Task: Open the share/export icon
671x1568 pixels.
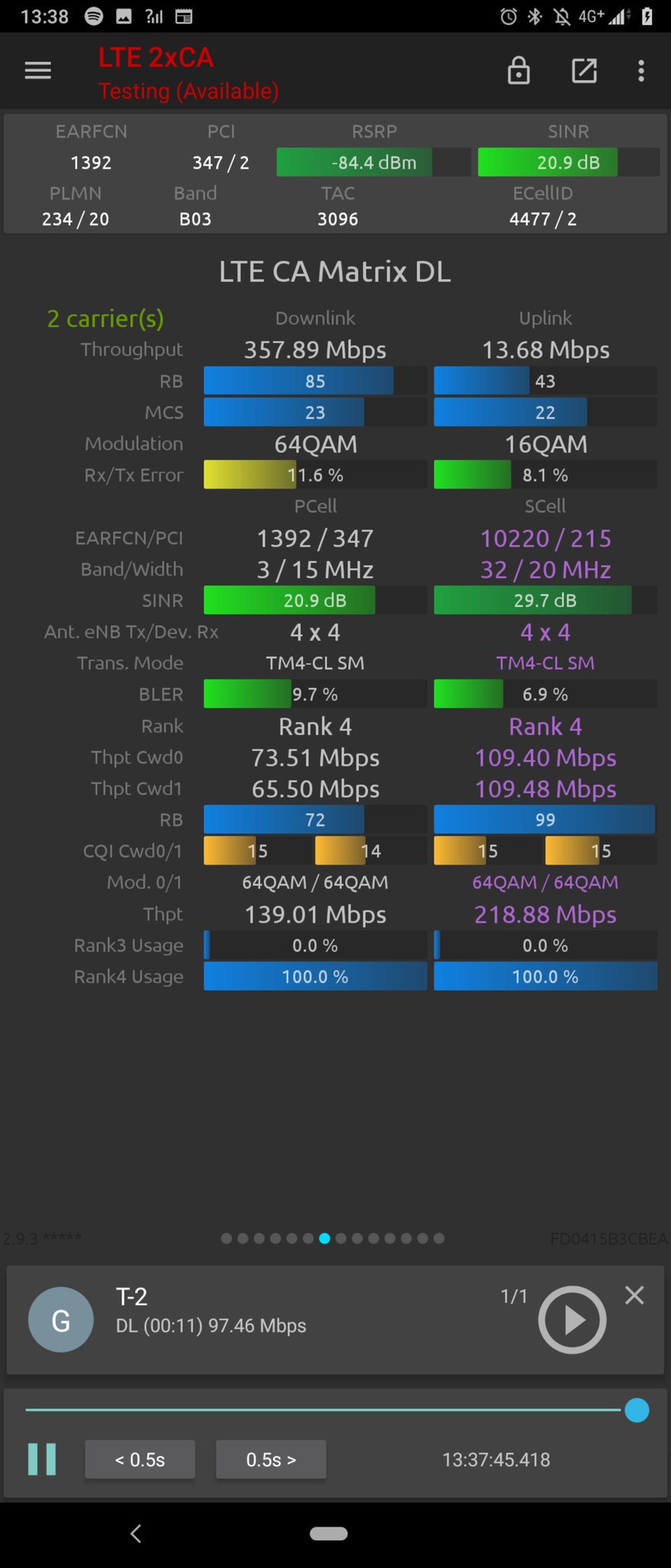Action: (x=585, y=70)
